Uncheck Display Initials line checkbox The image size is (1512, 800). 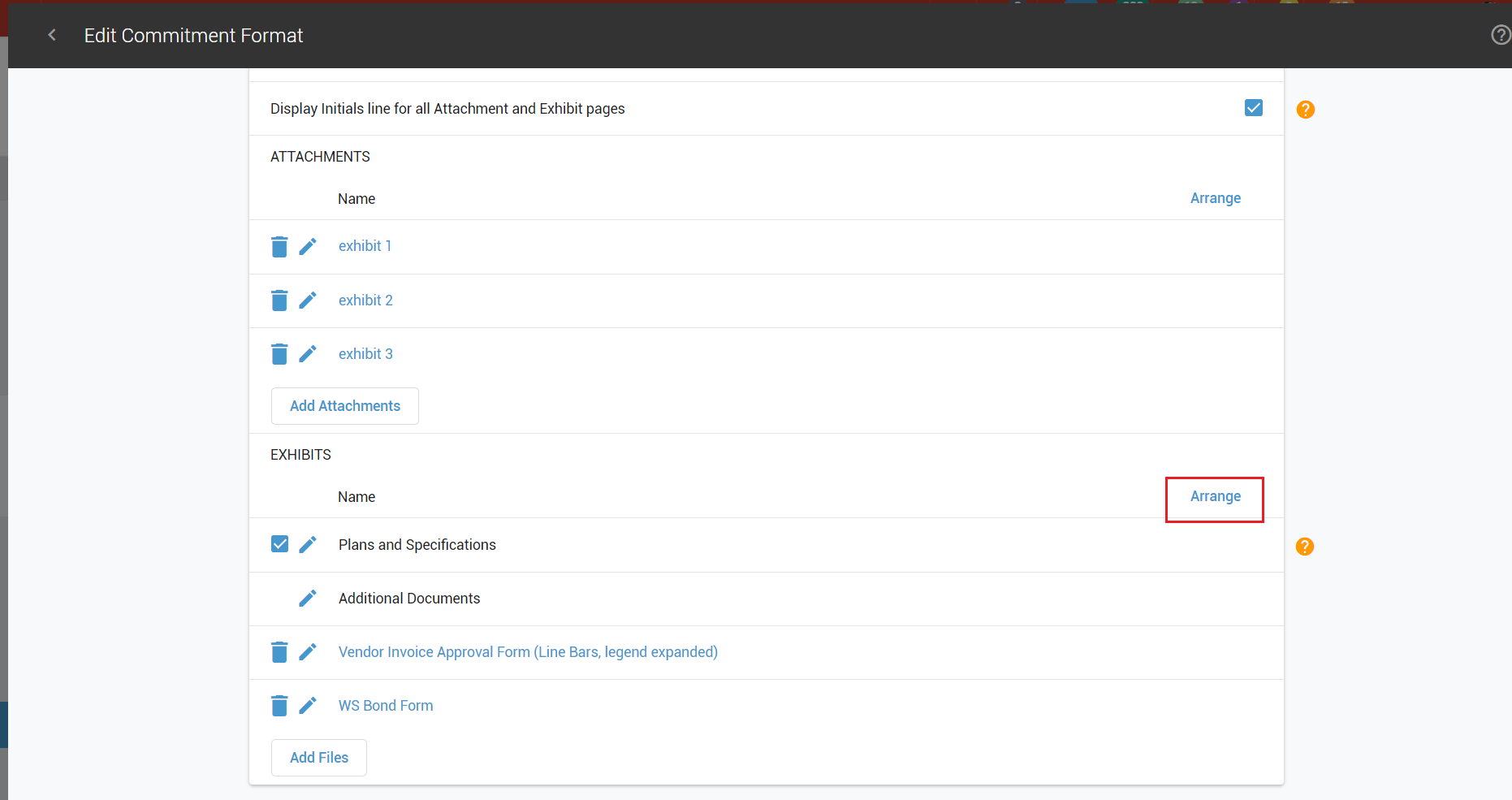1253,108
